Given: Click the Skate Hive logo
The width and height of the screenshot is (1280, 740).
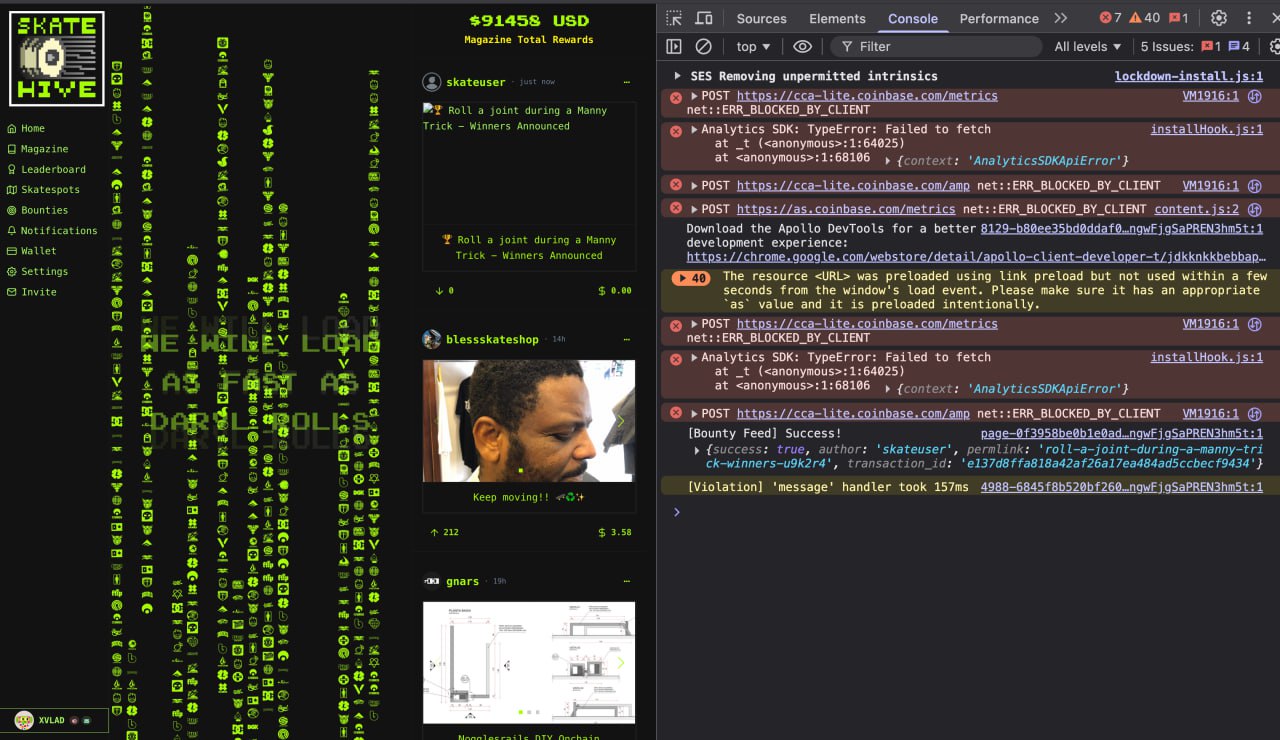Looking at the screenshot, I should (57, 58).
